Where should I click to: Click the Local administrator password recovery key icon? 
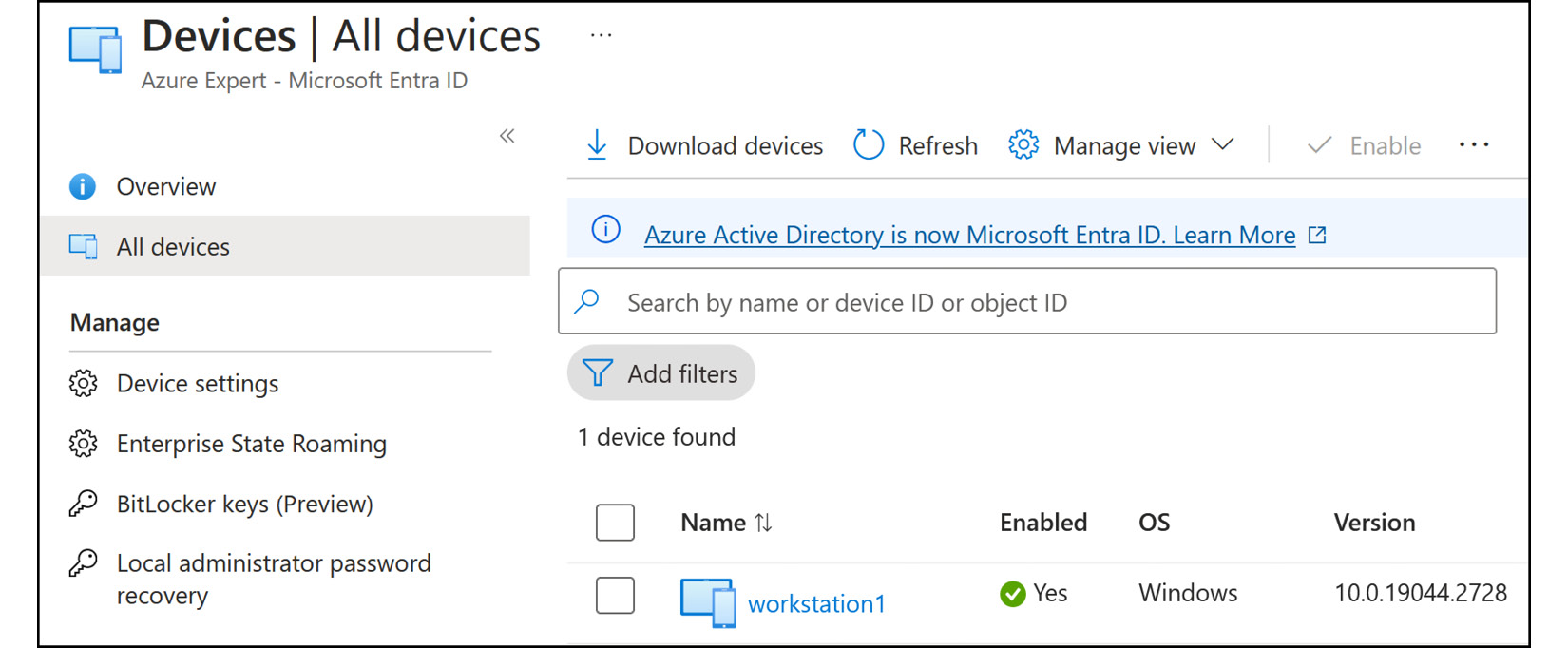click(83, 563)
